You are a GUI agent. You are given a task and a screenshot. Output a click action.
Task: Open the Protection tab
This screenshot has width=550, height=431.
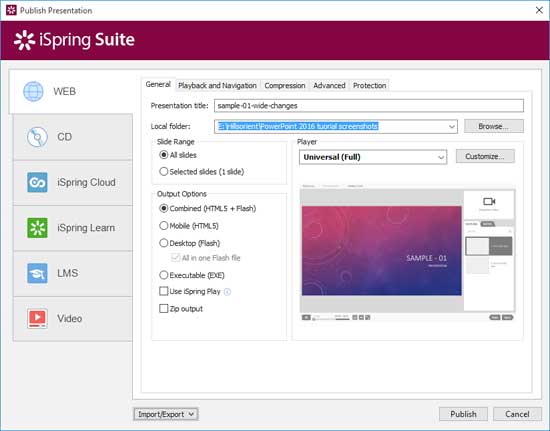click(x=369, y=86)
